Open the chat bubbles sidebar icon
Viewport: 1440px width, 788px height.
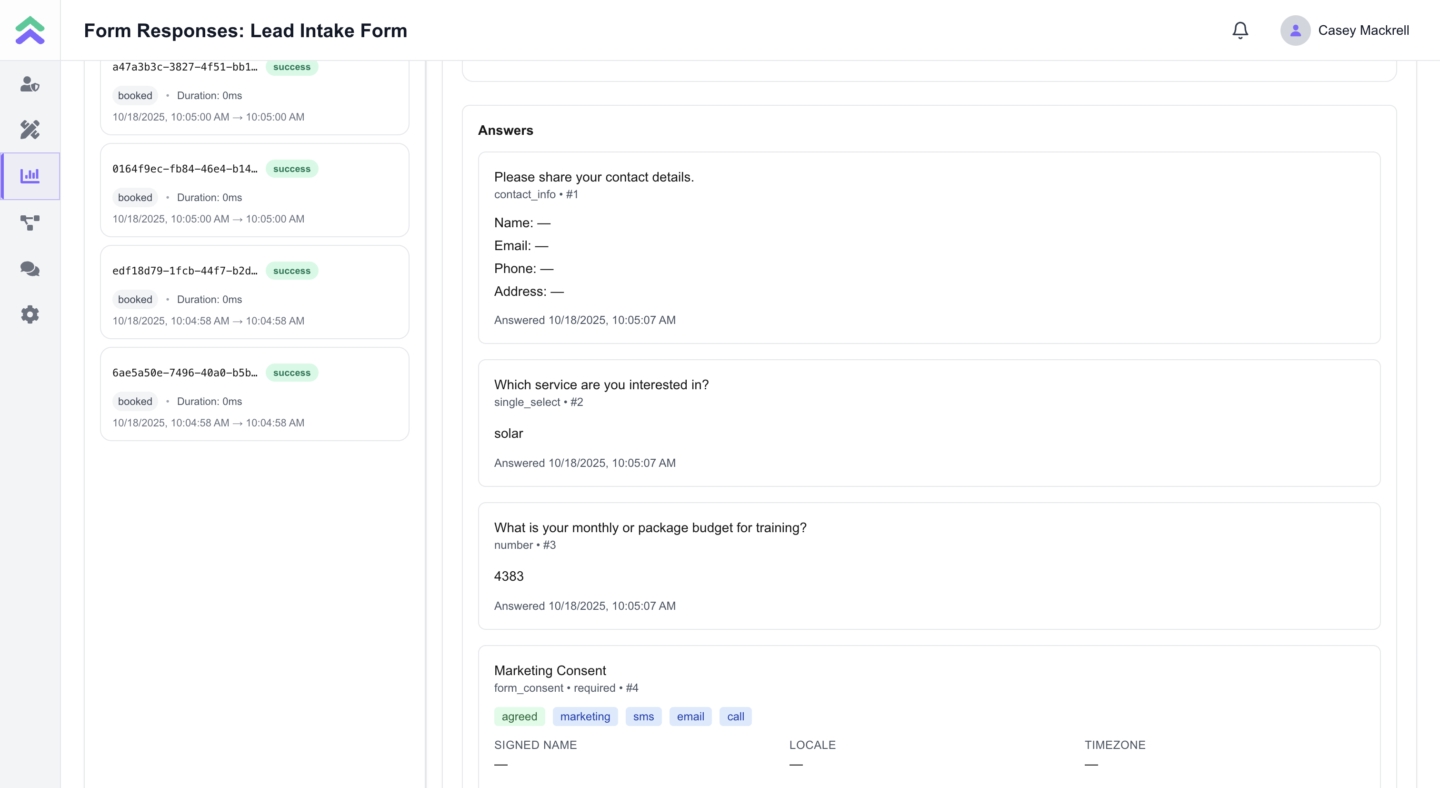(x=30, y=268)
